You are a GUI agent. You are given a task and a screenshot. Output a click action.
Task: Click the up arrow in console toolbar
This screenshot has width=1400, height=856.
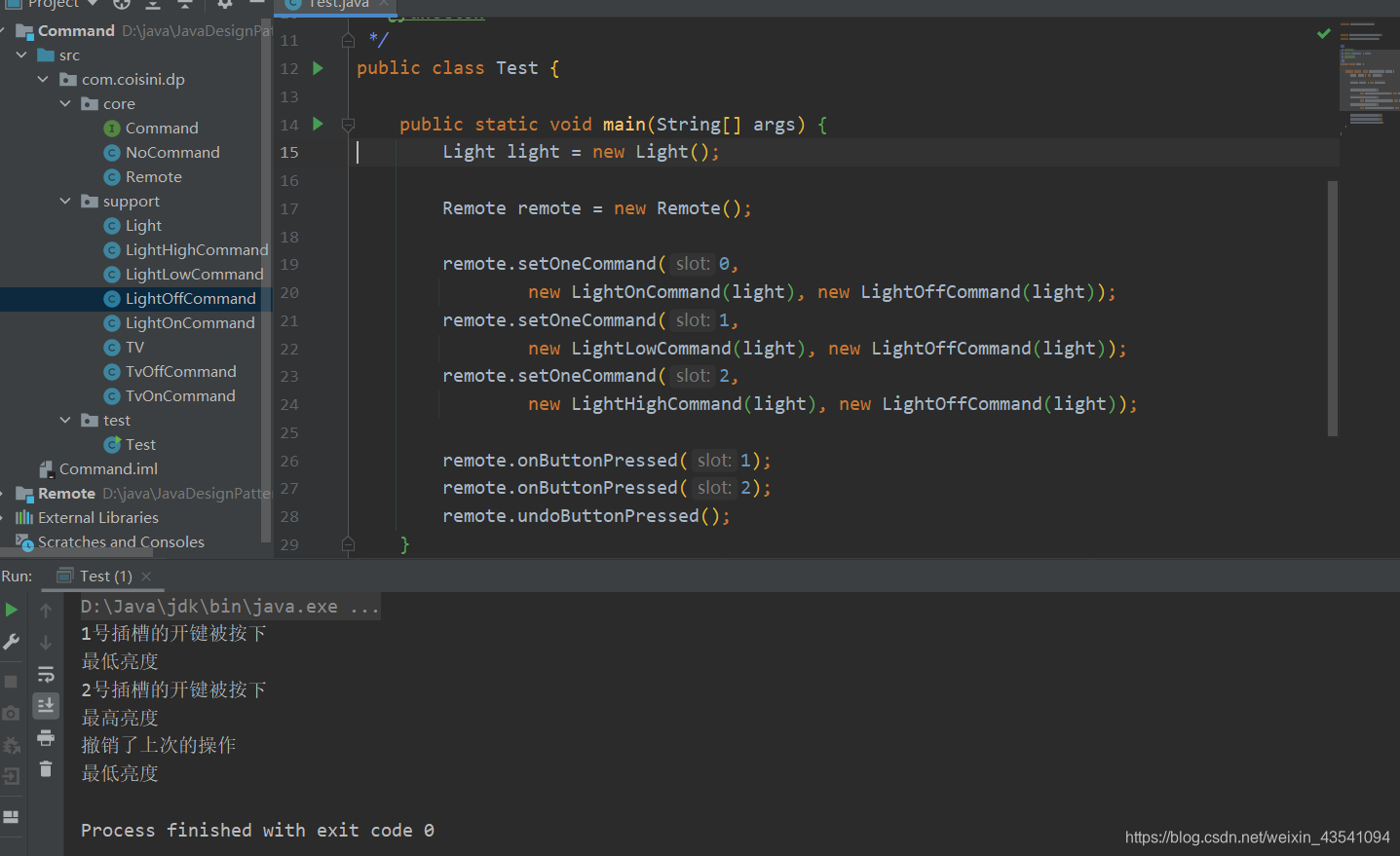pyautogui.click(x=46, y=611)
